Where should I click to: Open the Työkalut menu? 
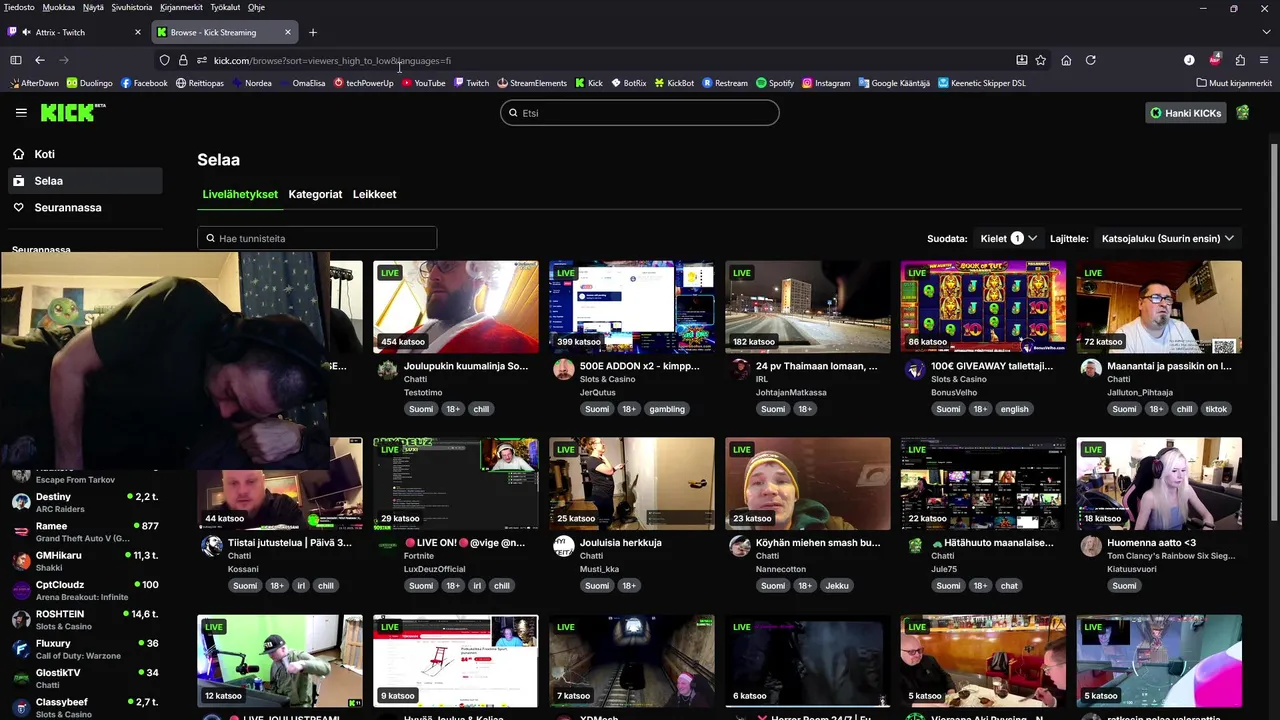(x=225, y=7)
